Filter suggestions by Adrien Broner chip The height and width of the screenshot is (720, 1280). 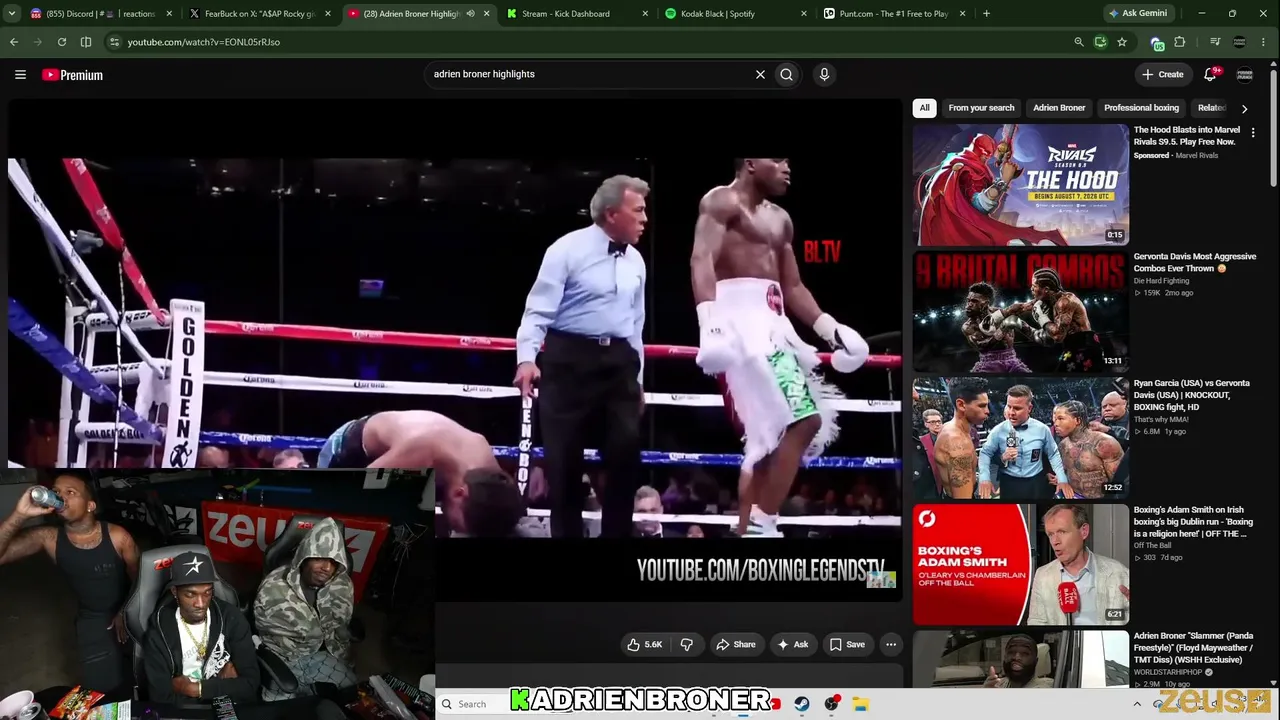1059,108
